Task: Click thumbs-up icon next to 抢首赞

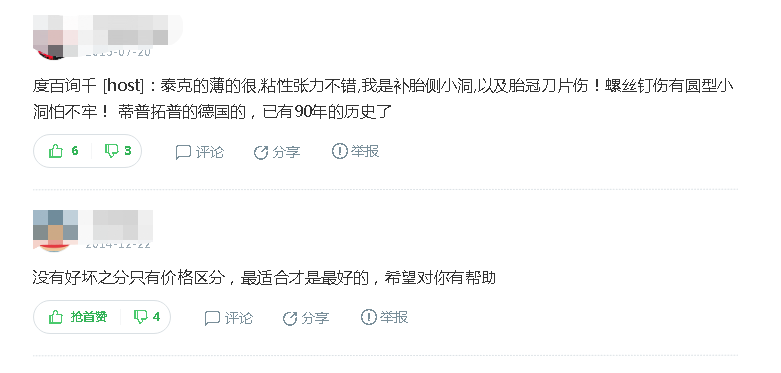Action: tap(56, 317)
